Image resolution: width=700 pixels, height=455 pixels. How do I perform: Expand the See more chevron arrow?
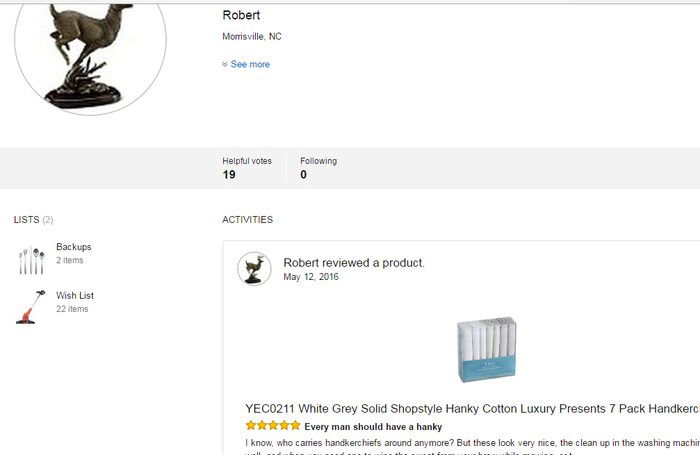pyautogui.click(x=225, y=64)
